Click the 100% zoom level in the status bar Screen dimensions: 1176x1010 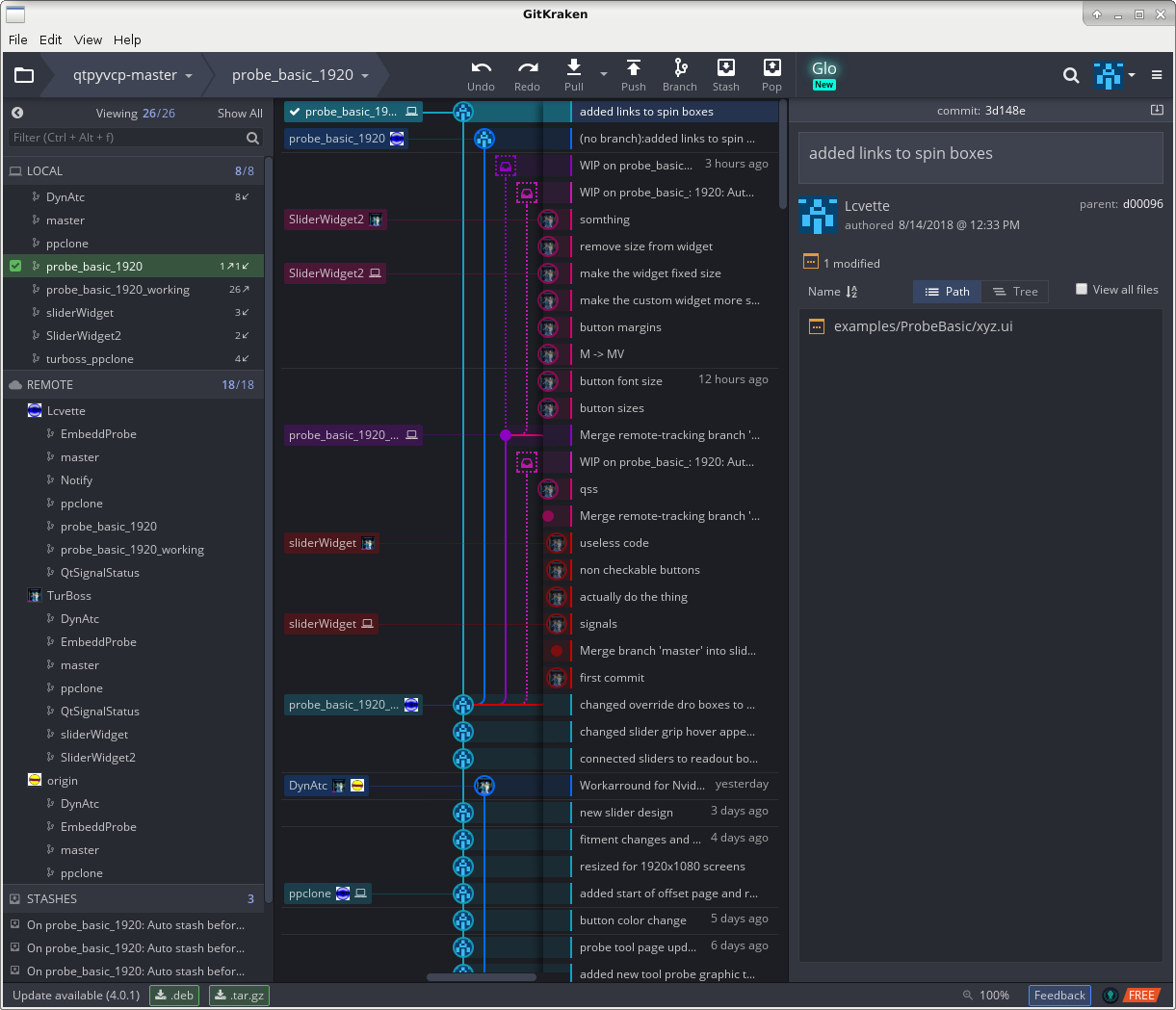pyautogui.click(x=994, y=996)
